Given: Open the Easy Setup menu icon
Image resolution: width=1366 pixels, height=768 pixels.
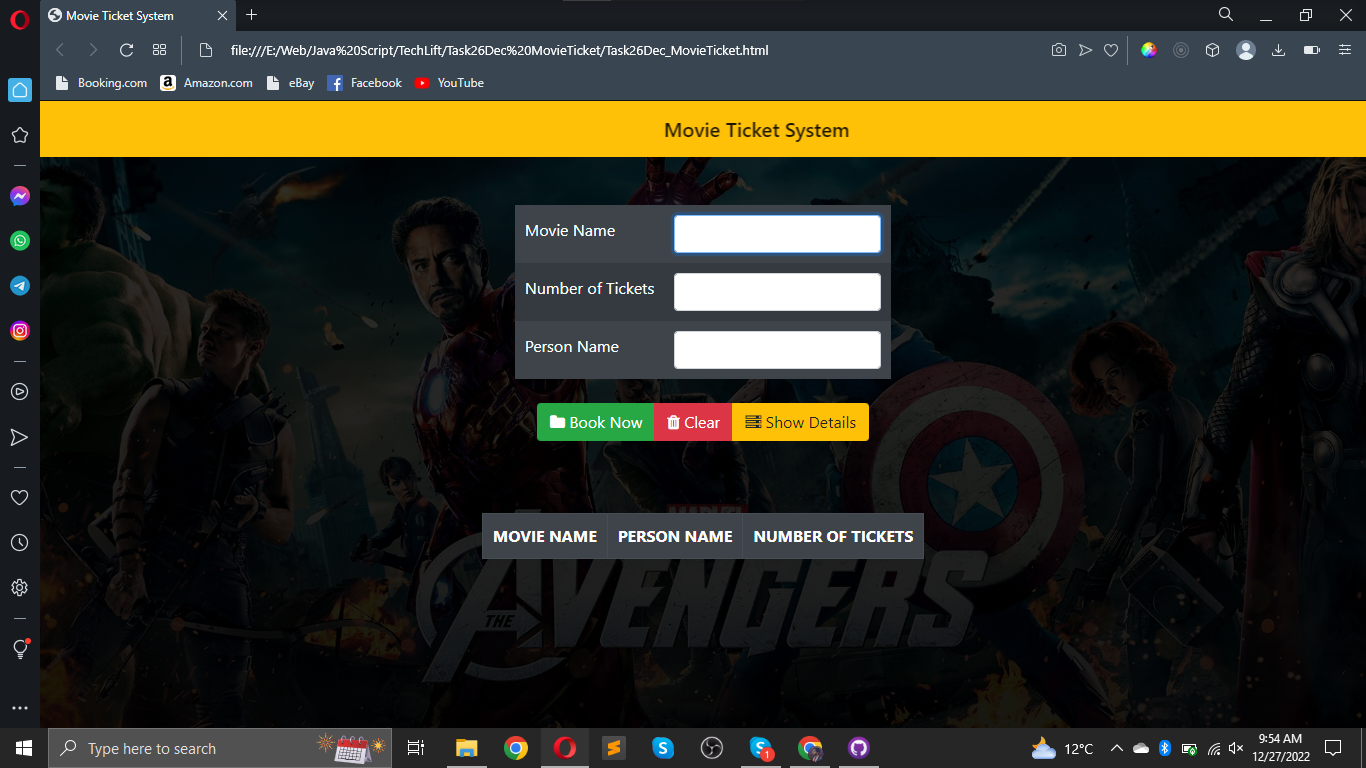Looking at the screenshot, I should tap(1344, 50).
